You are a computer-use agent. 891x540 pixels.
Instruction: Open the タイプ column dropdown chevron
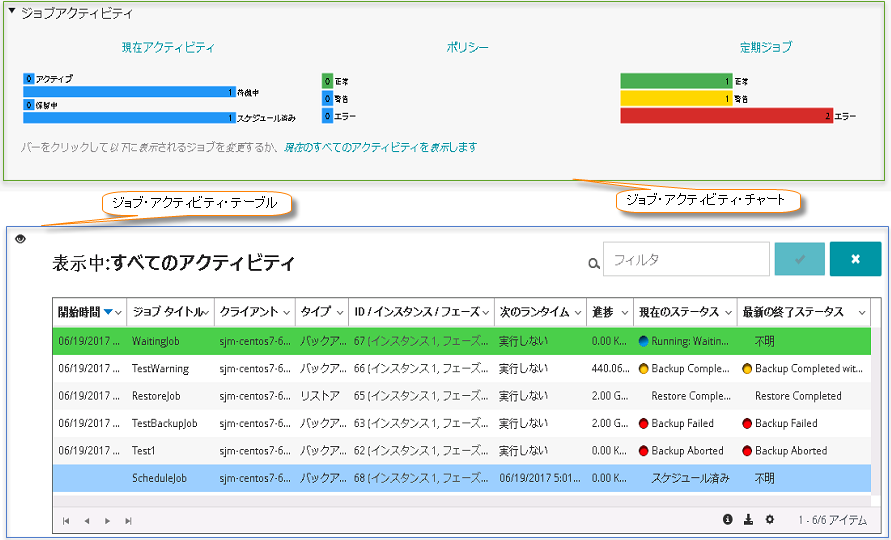[340, 313]
